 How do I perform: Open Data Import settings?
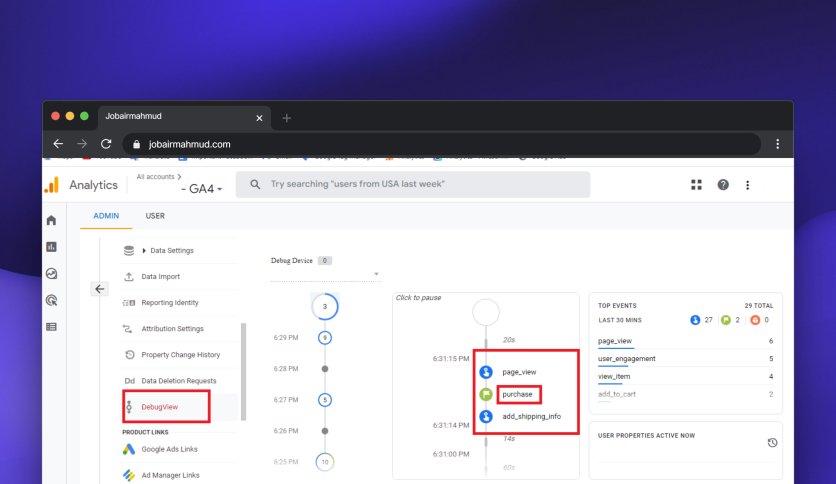(160, 277)
